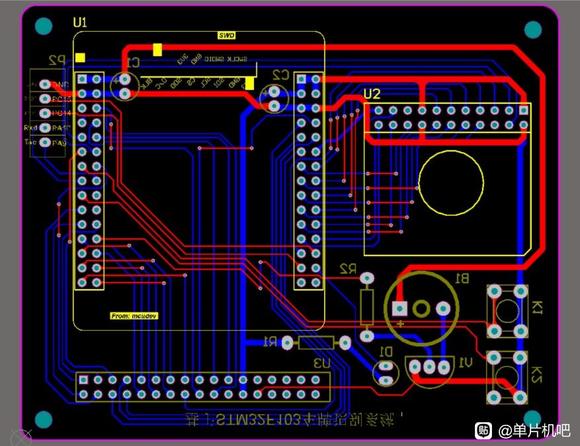Select the top-right mounting hole
This screenshot has width=580, height=446.
coord(533,30)
